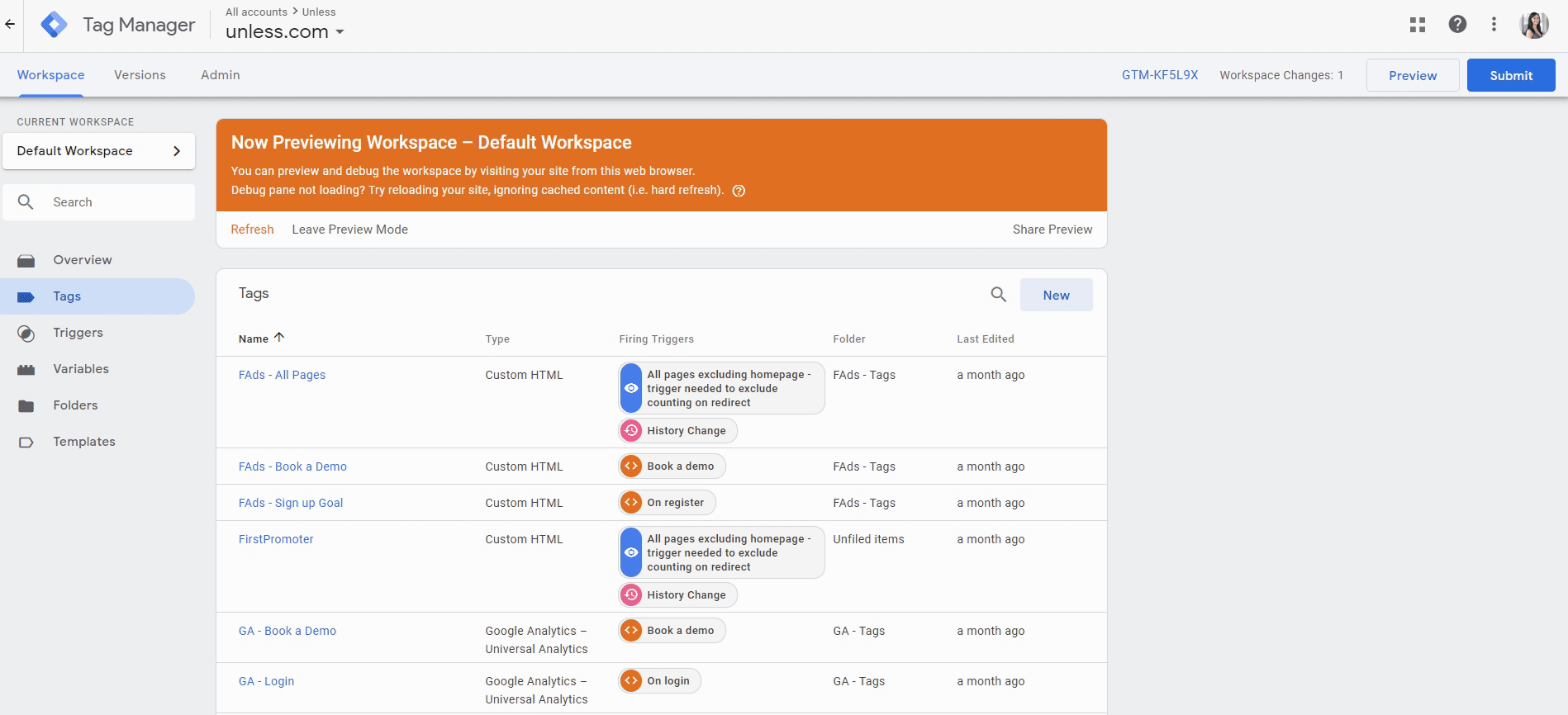
Task: Click 'GA - Tags' folder in GA - Login row
Action: click(859, 681)
